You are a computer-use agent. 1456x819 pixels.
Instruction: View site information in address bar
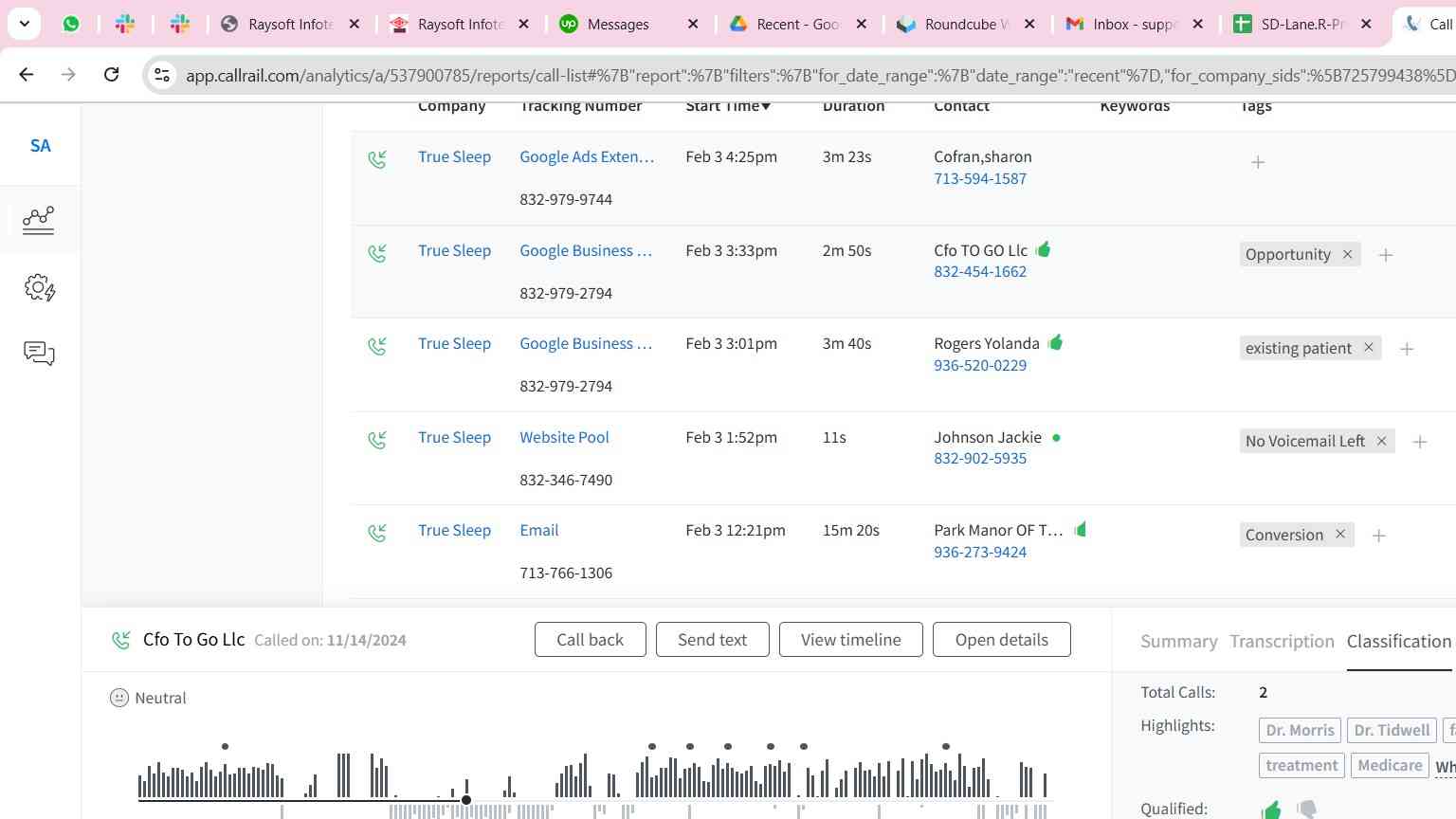(162, 75)
